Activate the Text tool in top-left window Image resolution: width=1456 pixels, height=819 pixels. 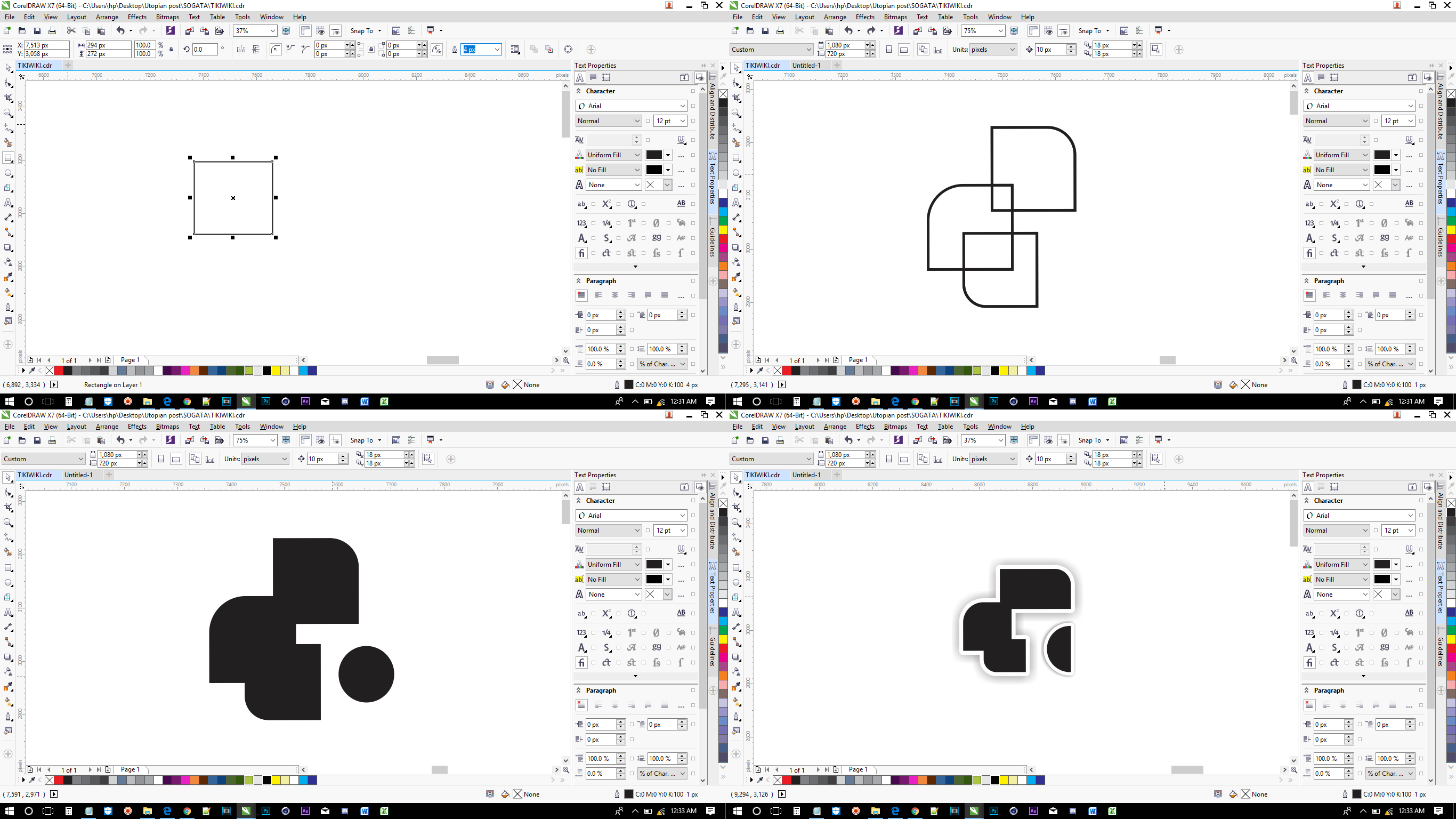(9, 203)
